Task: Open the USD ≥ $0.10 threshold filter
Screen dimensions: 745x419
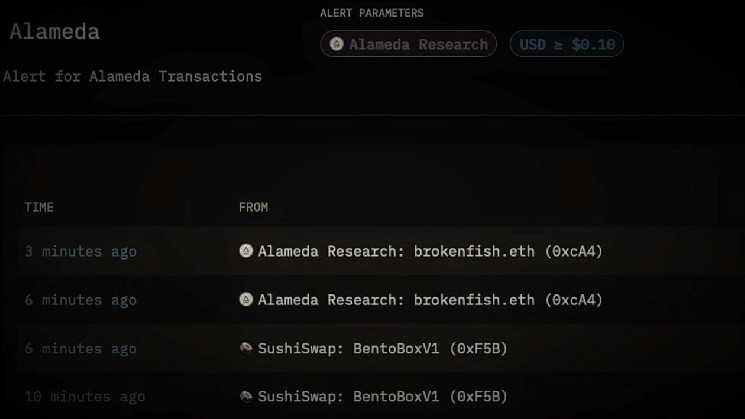Action: [567, 44]
